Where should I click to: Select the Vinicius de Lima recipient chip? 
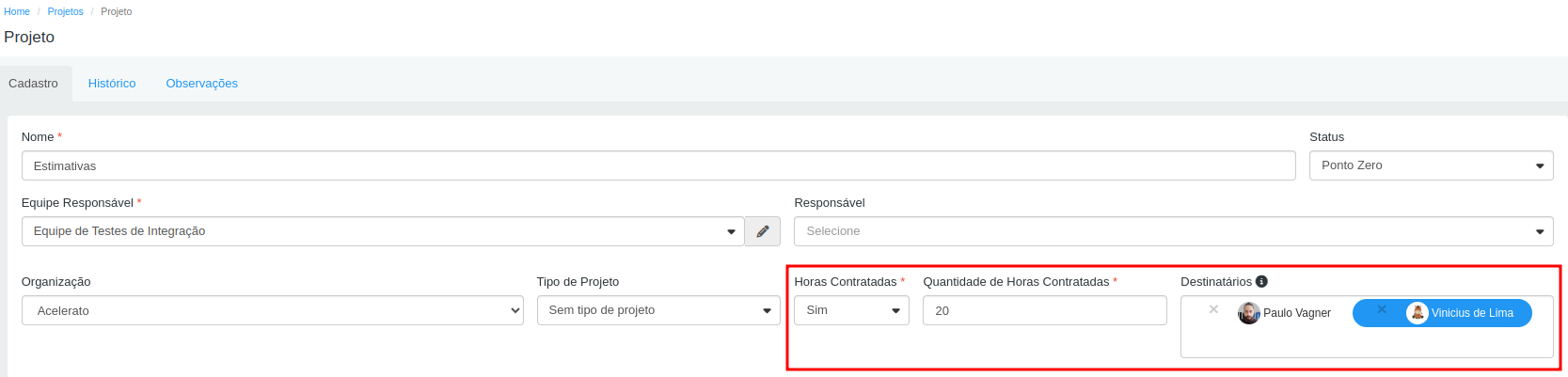click(x=1442, y=313)
